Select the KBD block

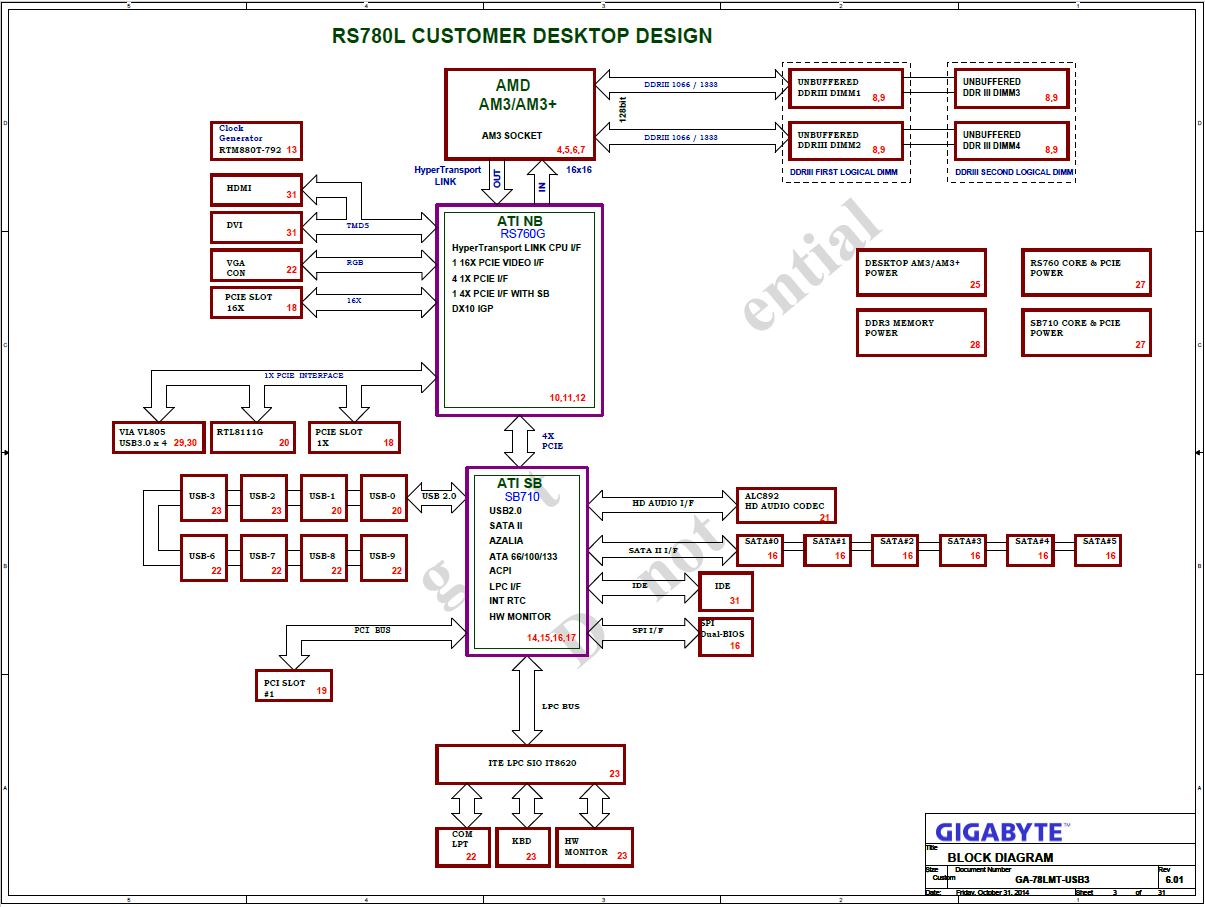(523, 847)
